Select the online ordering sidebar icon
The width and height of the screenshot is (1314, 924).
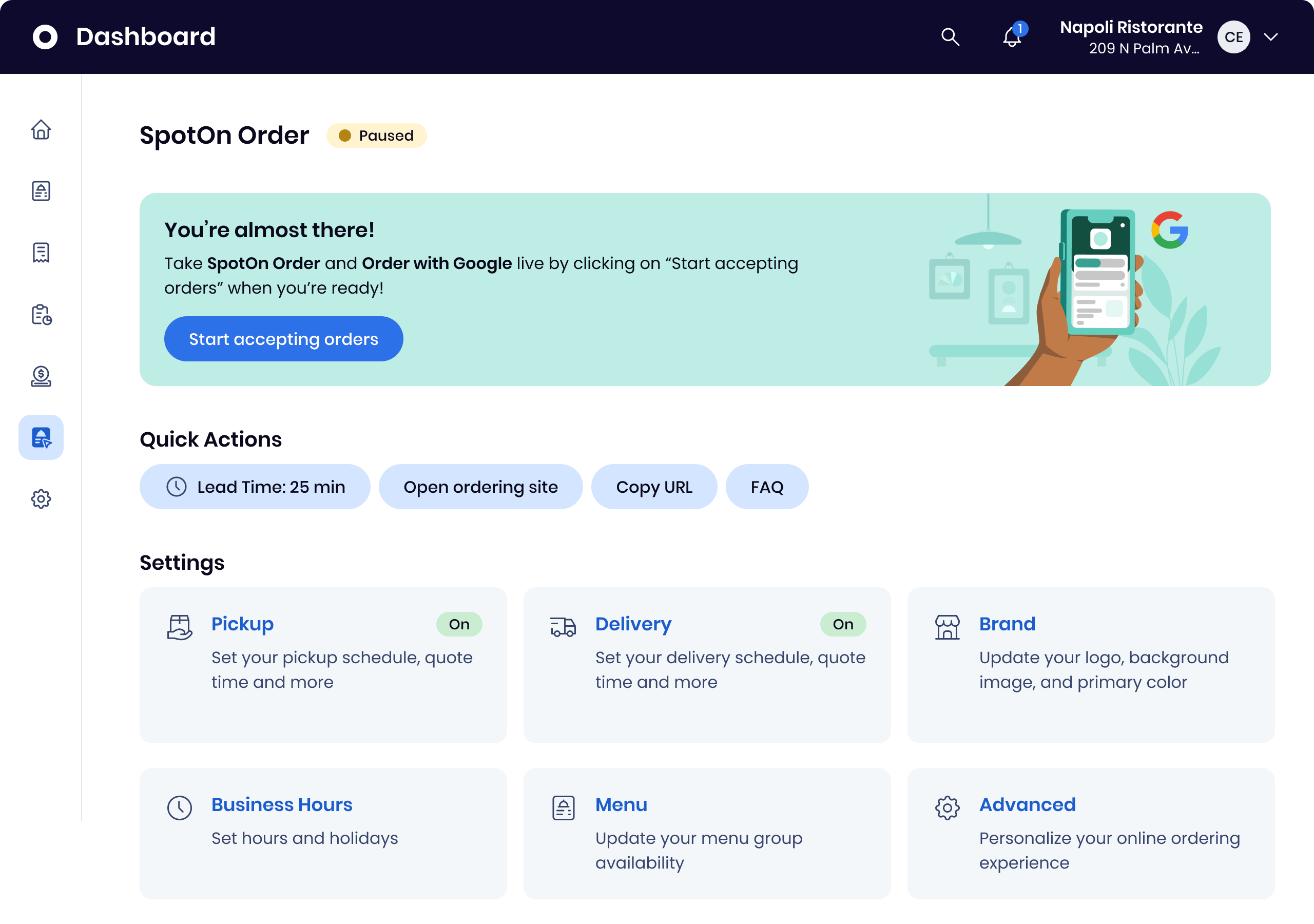(x=41, y=437)
